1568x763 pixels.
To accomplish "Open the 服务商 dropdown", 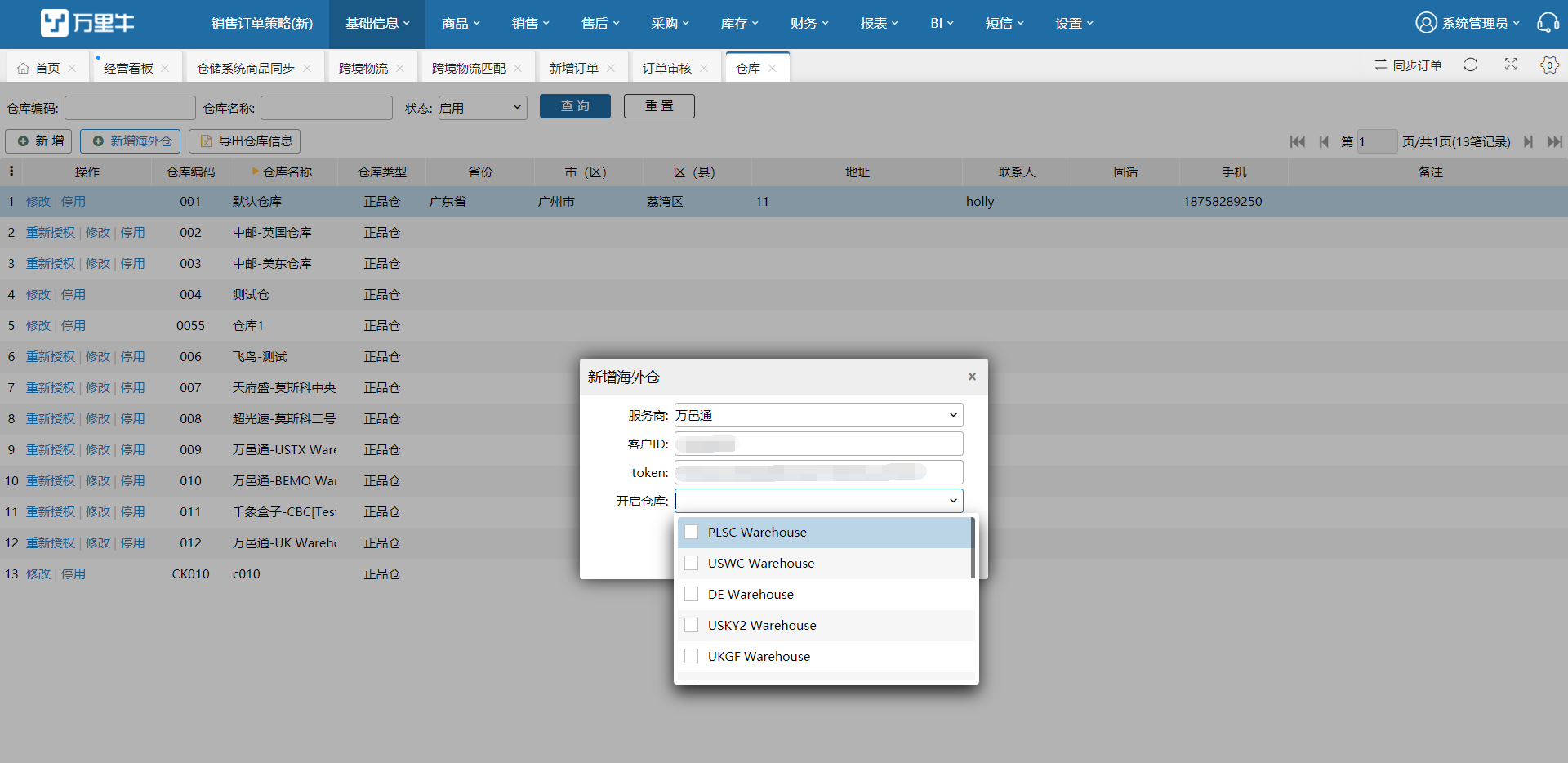I will (x=818, y=415).
